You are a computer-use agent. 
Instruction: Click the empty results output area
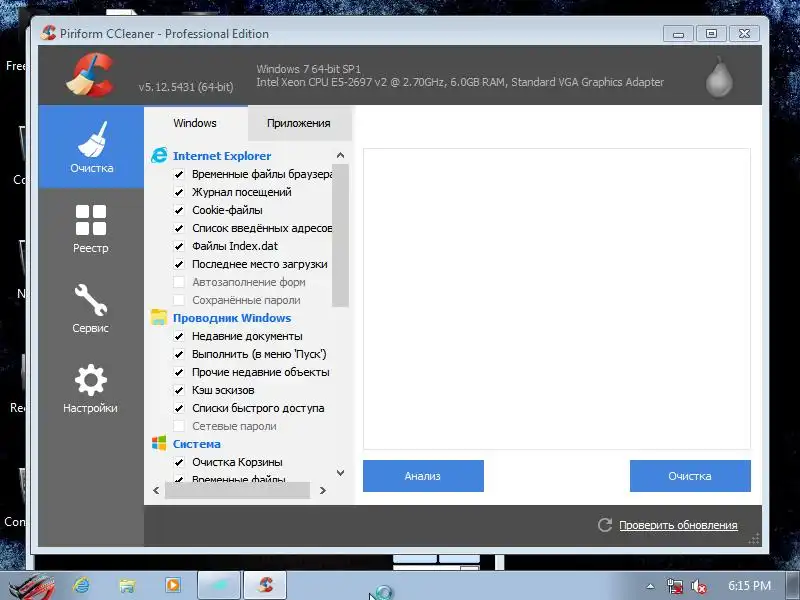557,299
